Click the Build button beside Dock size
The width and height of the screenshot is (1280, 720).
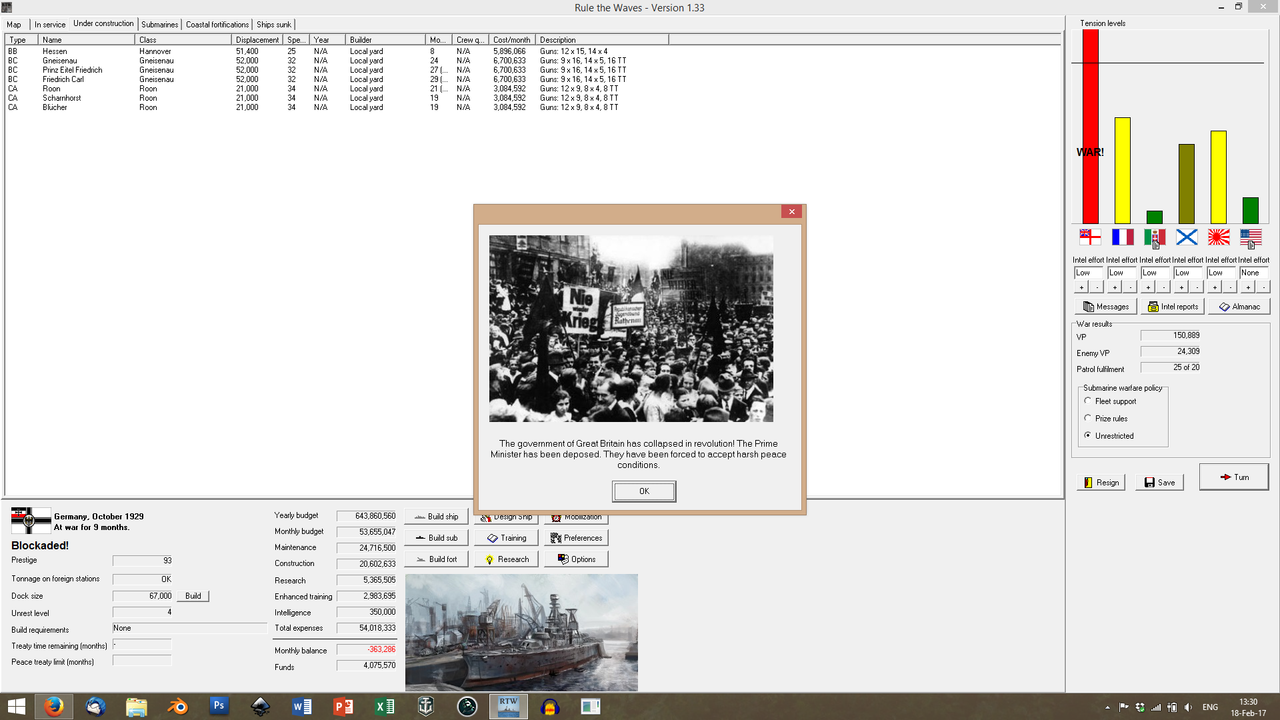point(191,595)
